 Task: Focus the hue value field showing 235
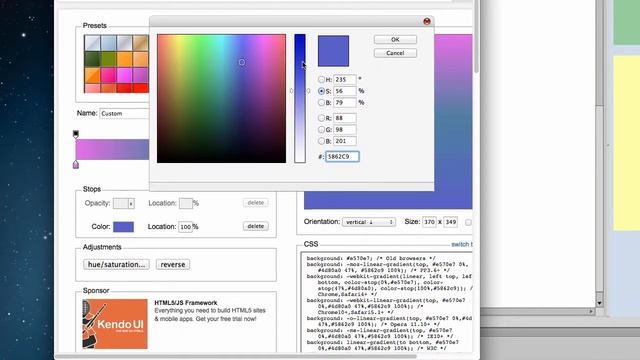(x=344, y=80)
